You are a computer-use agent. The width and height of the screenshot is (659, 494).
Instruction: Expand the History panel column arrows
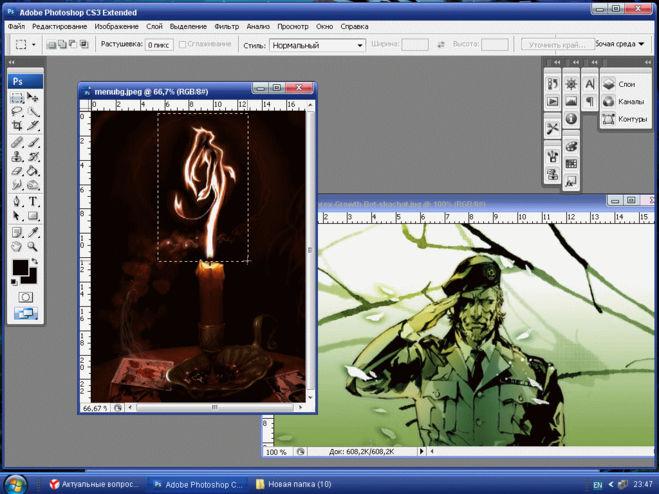click(557, 62)
